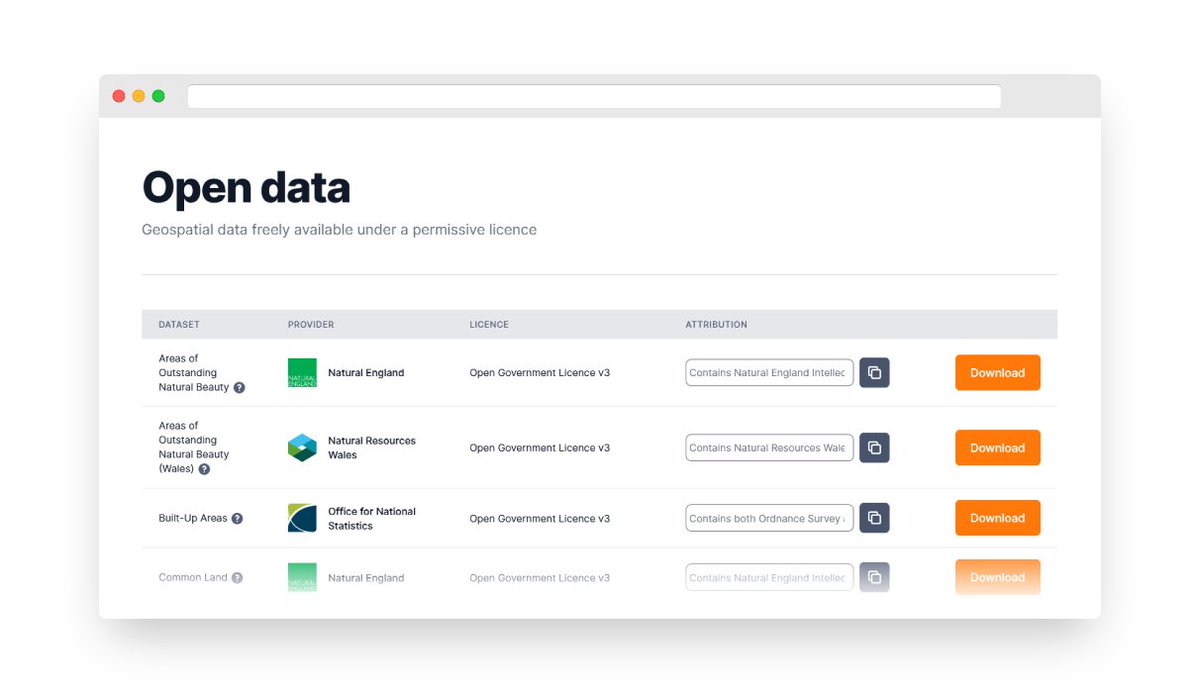Focus attribution field 'Contains Natural Resources Wale'
The image size is (1200, 693).
(x=769, y=448)
